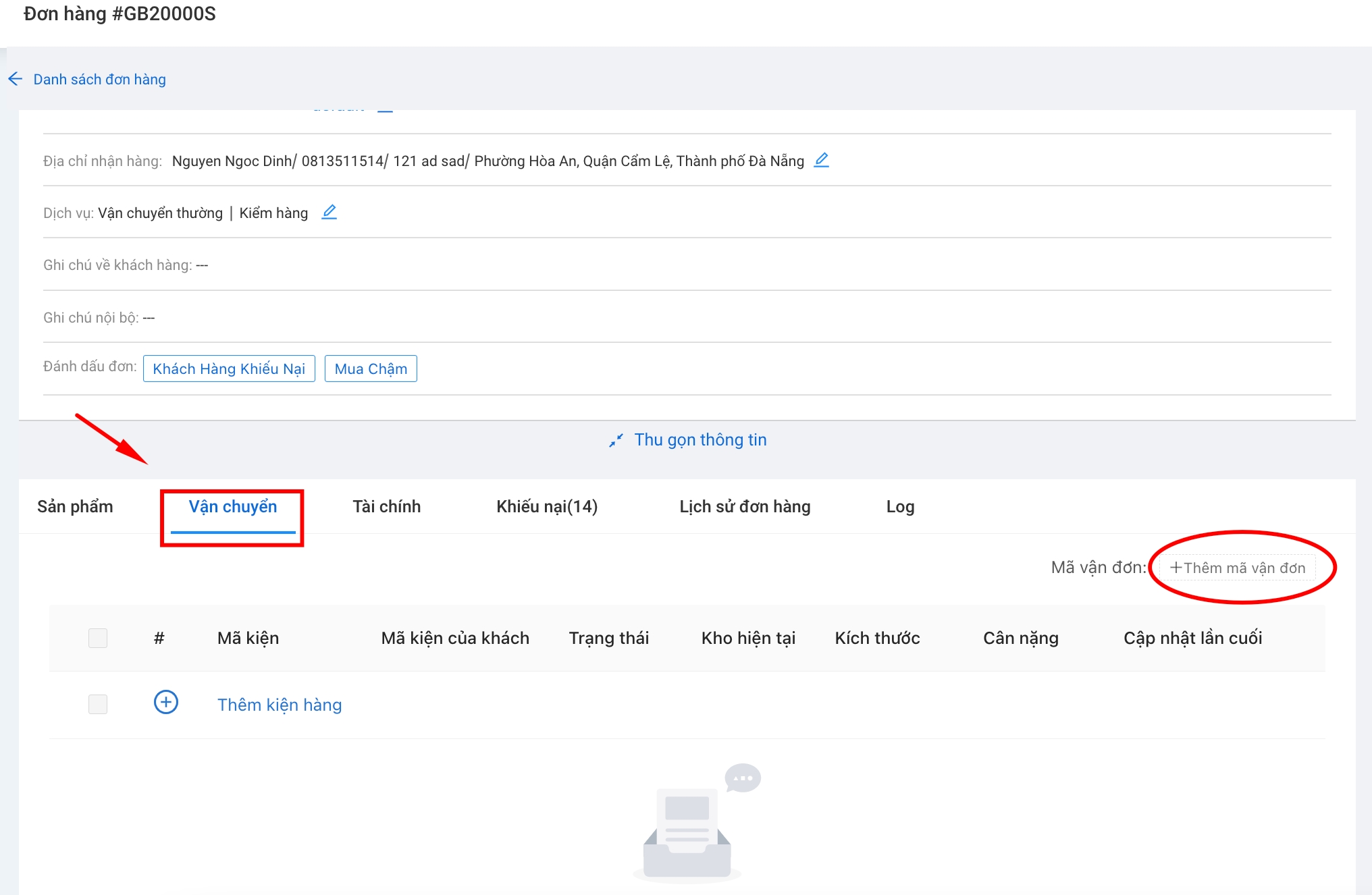This screenshot has width=1372, height=895.
Task: Click the back arrow icon
Action: [15, 79]
